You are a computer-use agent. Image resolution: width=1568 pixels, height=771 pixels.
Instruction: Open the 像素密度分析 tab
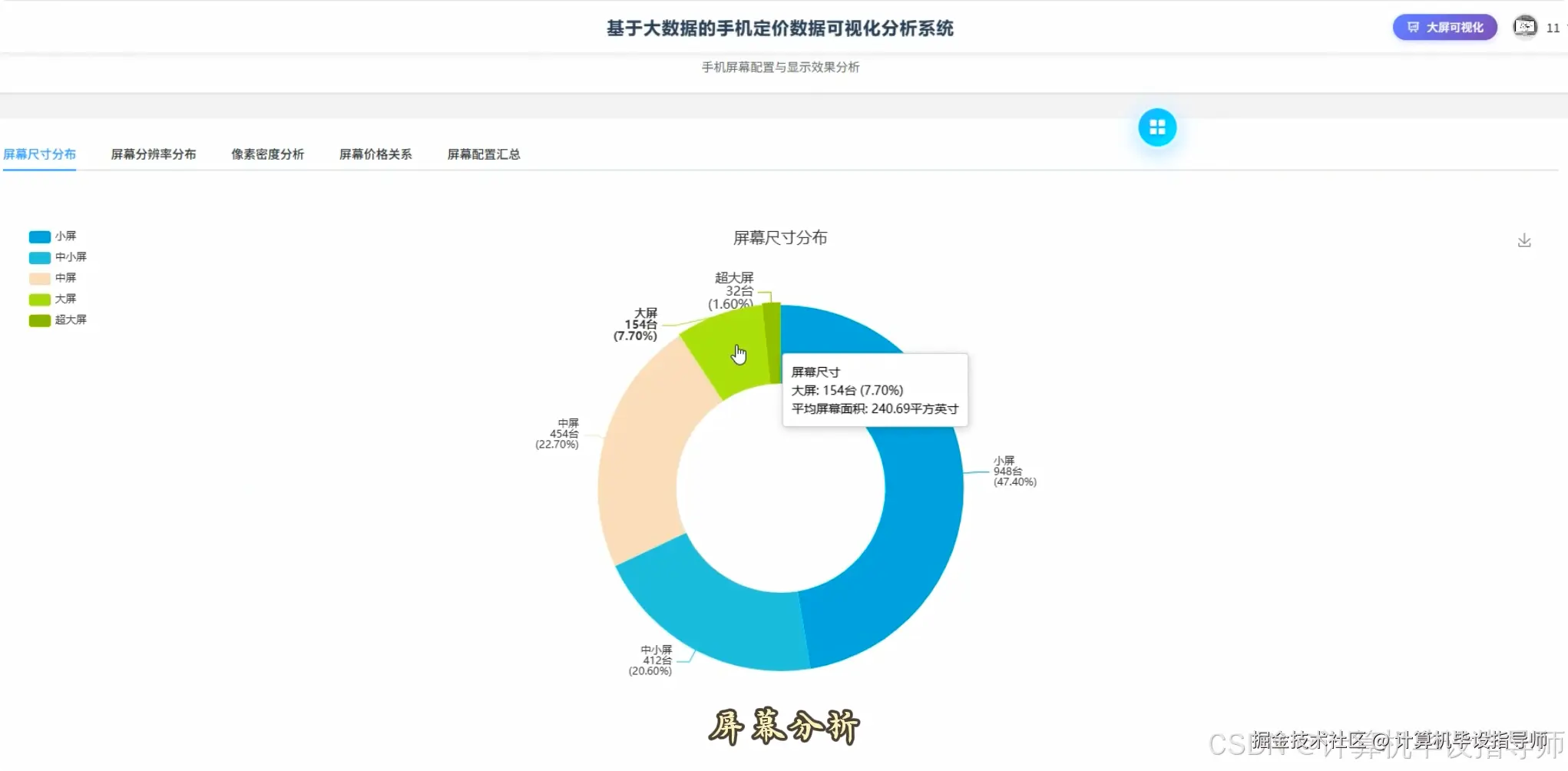pos(267,154)
